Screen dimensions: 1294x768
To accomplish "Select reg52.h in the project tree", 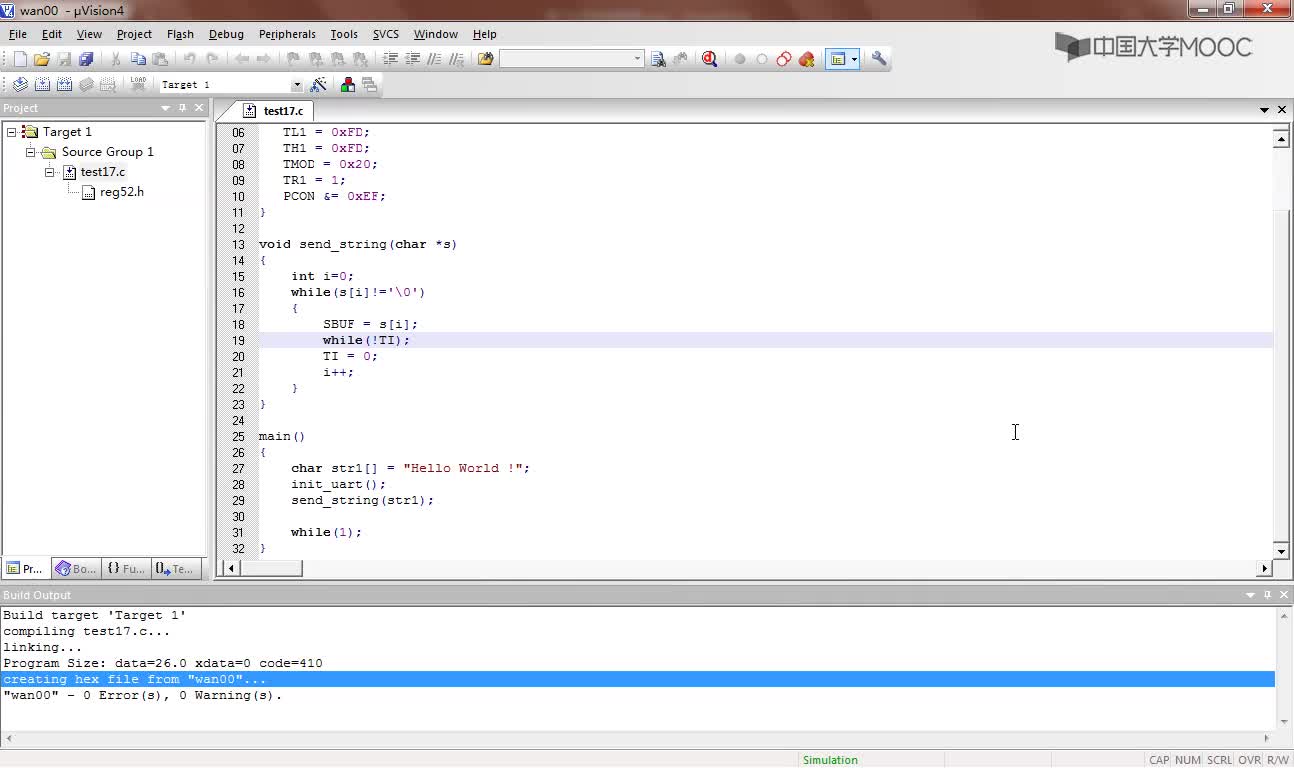I will click(122, 192).
